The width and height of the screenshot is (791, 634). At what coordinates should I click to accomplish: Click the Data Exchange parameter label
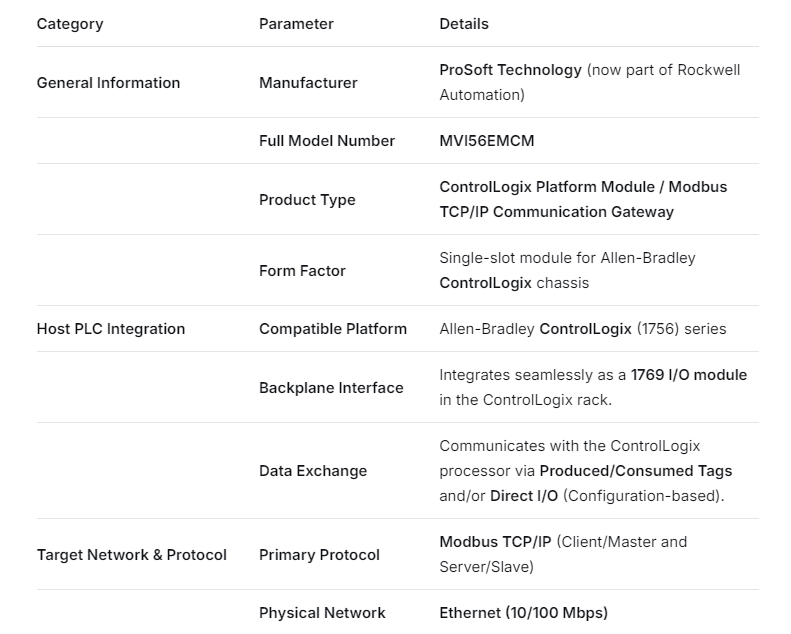[313, 471]
